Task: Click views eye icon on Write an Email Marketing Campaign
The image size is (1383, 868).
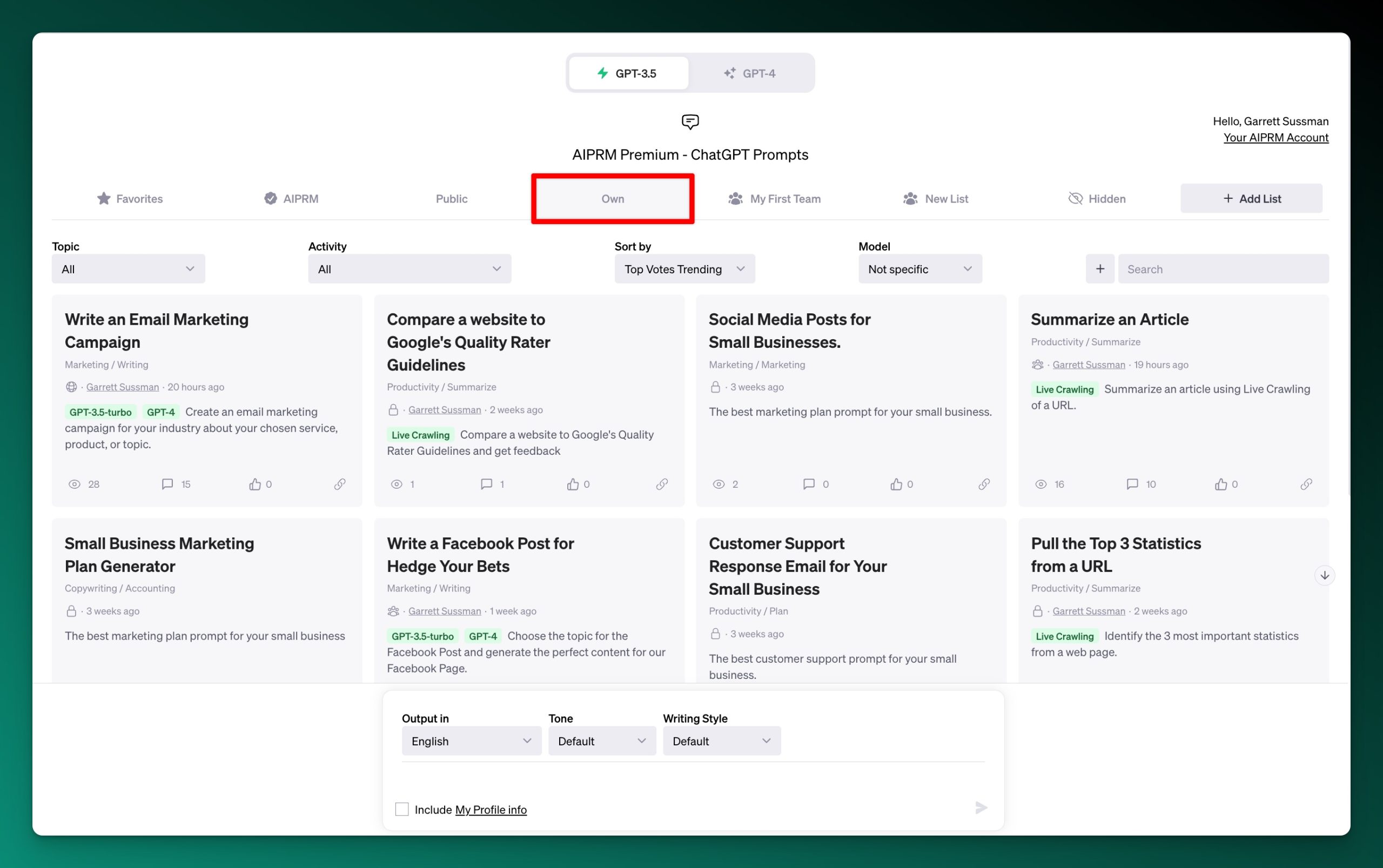Action: tap(75, 484)
